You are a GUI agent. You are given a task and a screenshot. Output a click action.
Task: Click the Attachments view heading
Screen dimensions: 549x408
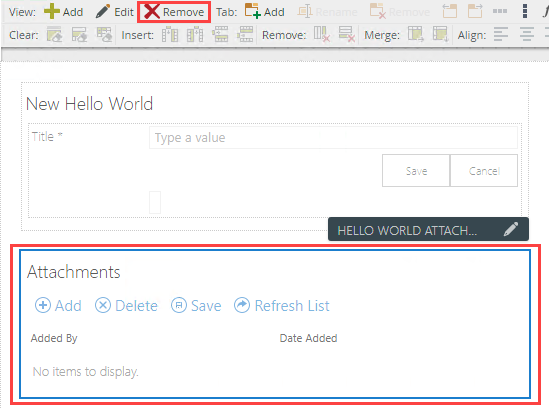(x=74, y=272)
